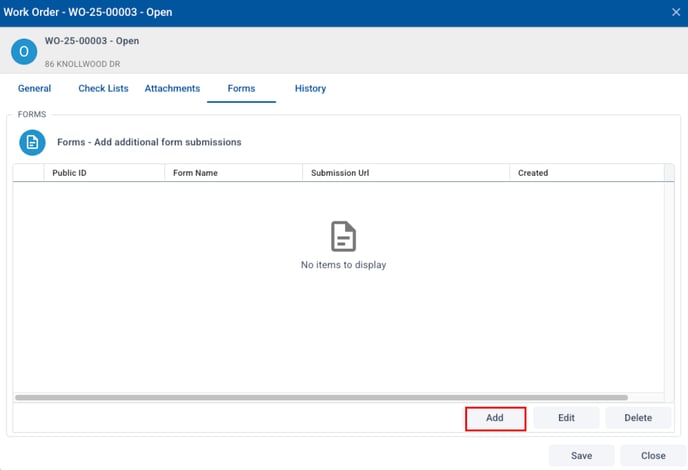Image resolution: width=688 pixels, height=470 pixels.
Task: Sort by the Public ID column header
Action: (x=69, y=173)
